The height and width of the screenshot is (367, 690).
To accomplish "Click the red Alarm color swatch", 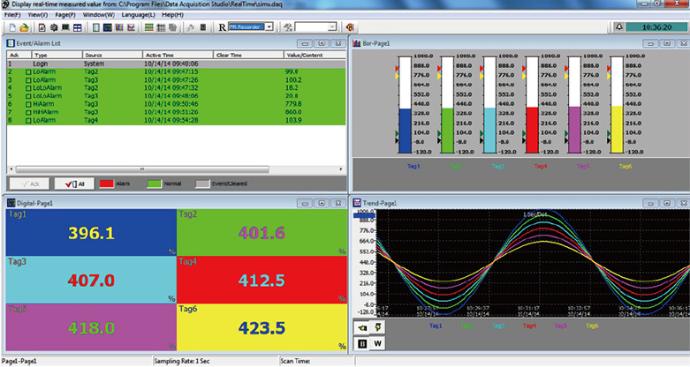I will point(106,184).
